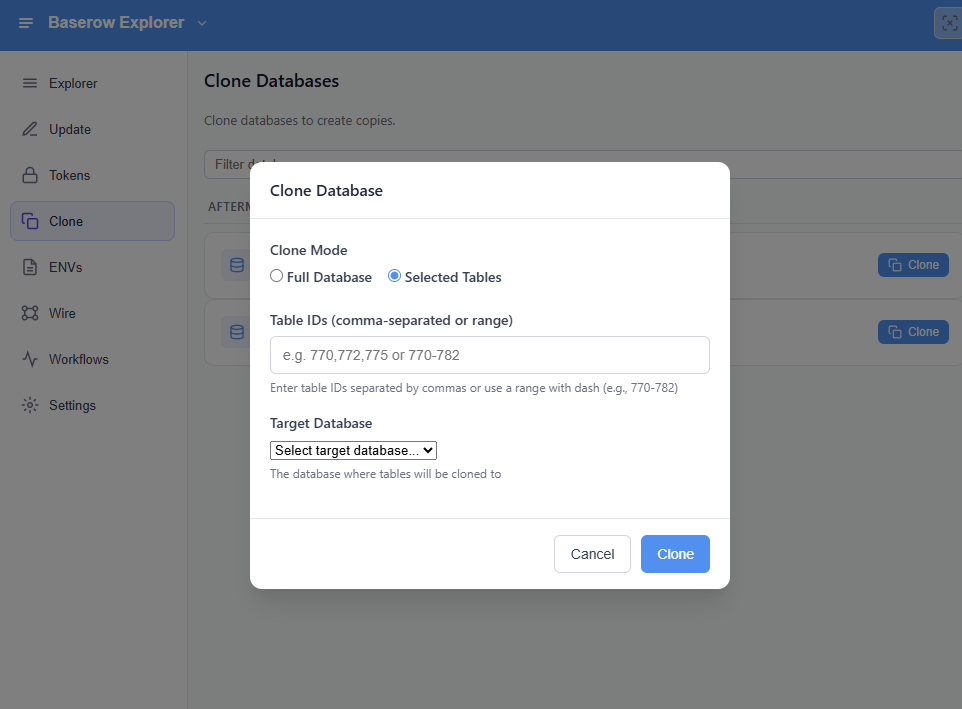
Task: Click the Settings gear icon
Action: tap(30, 405)
